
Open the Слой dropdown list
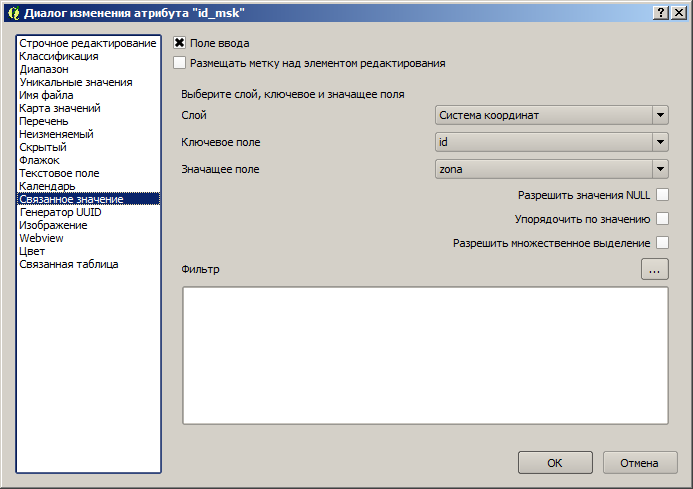tap(552, 115)
